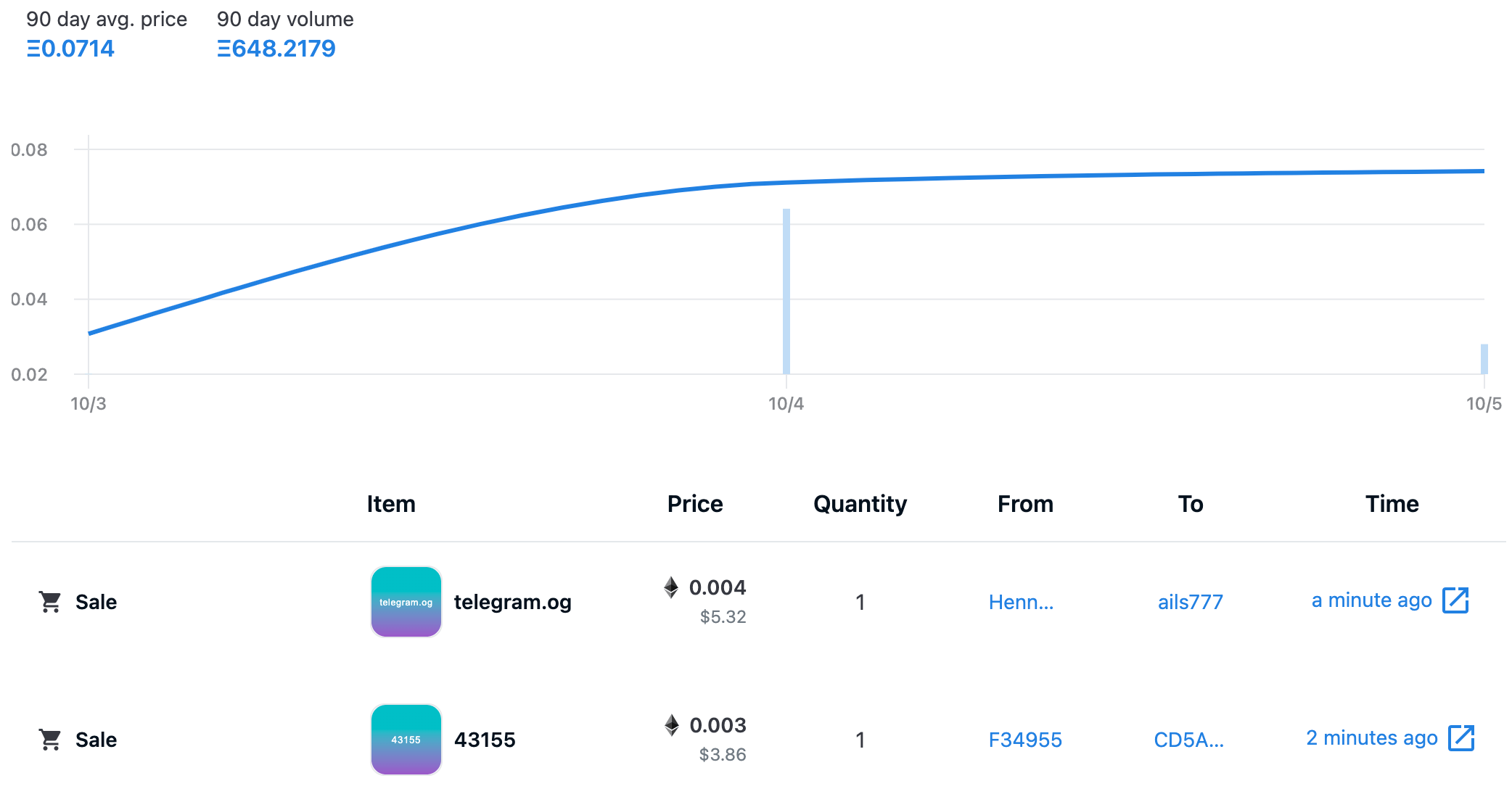Open the 43155 item thumbnail
Viewport: 1512px width, 802px height.
406,740
